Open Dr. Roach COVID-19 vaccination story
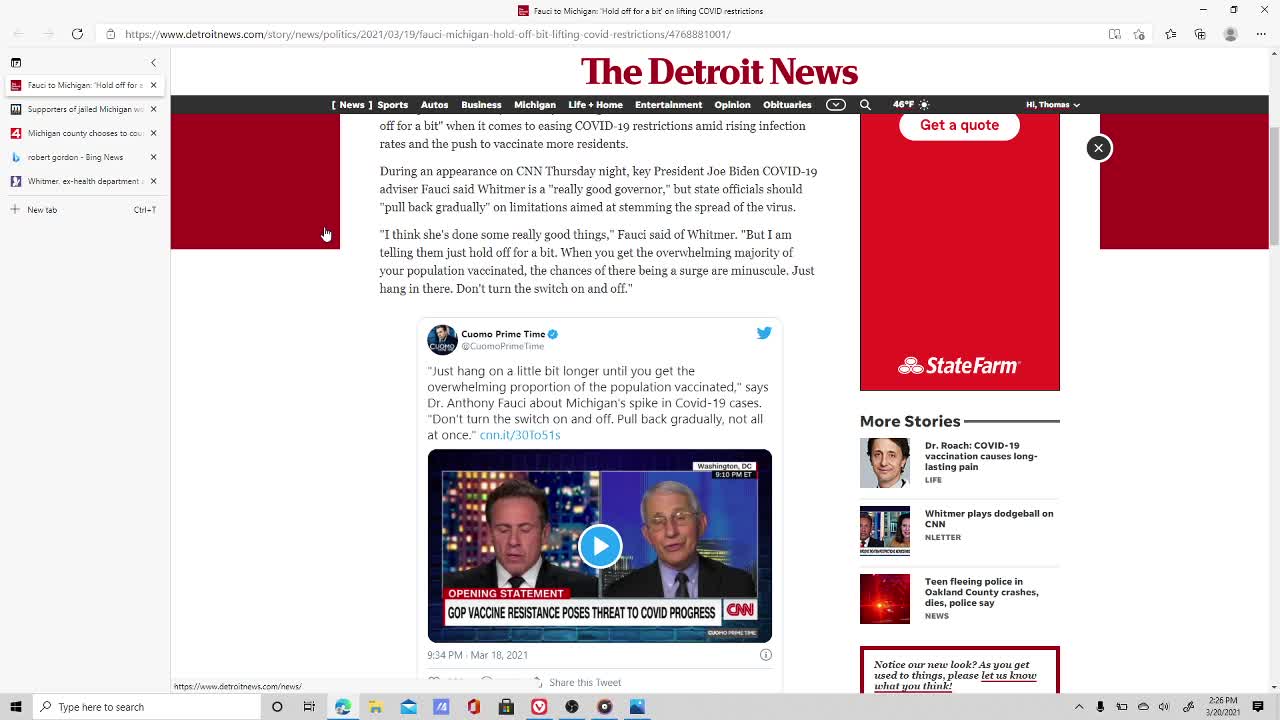1280x720 pixels. click(980, 456)
